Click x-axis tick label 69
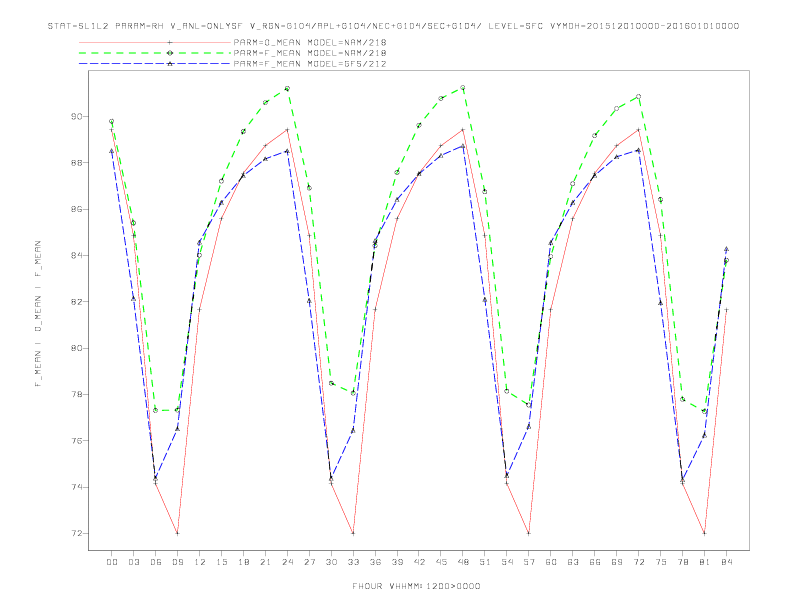This screenshot has width=792, height=612. pos(617,562)
